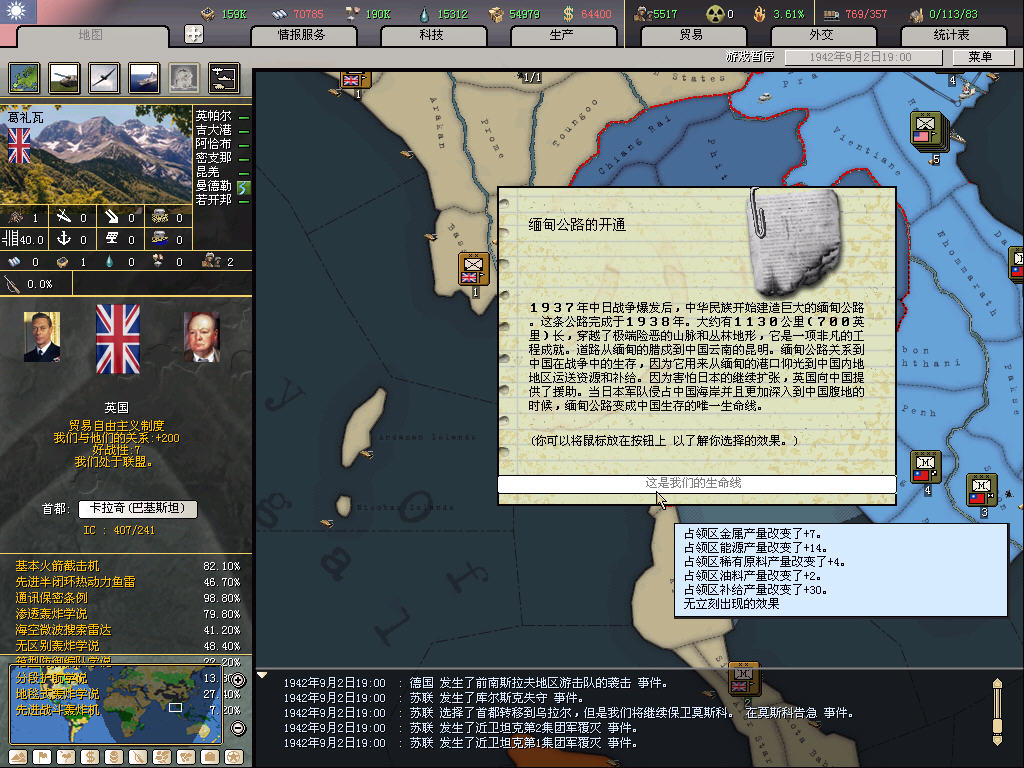The image size is (1024, 768).
Task: Open the 贸易 trade tab
Action: coord(692,35)
